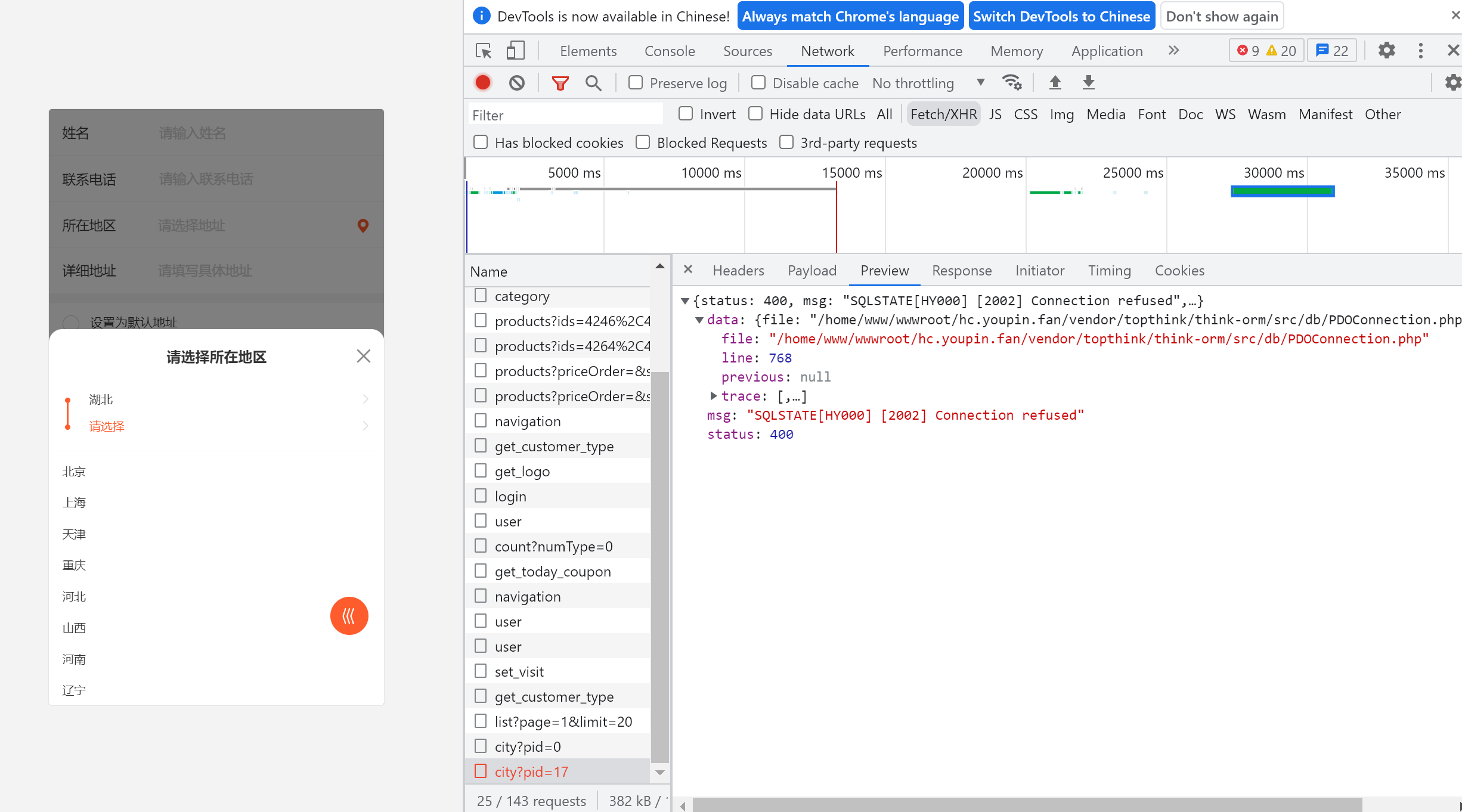Click the horizontal scrollbar under preview
The image size is (1462, 812).
click(1027, 805)
